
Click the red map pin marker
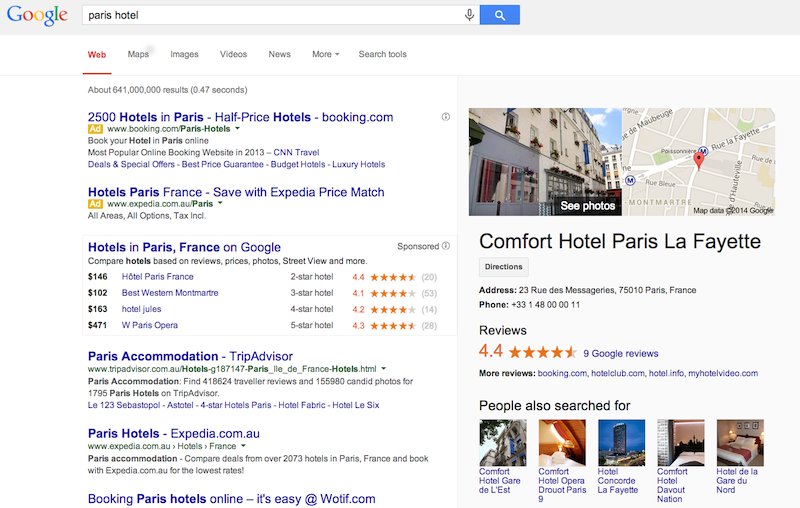[699, 160]
